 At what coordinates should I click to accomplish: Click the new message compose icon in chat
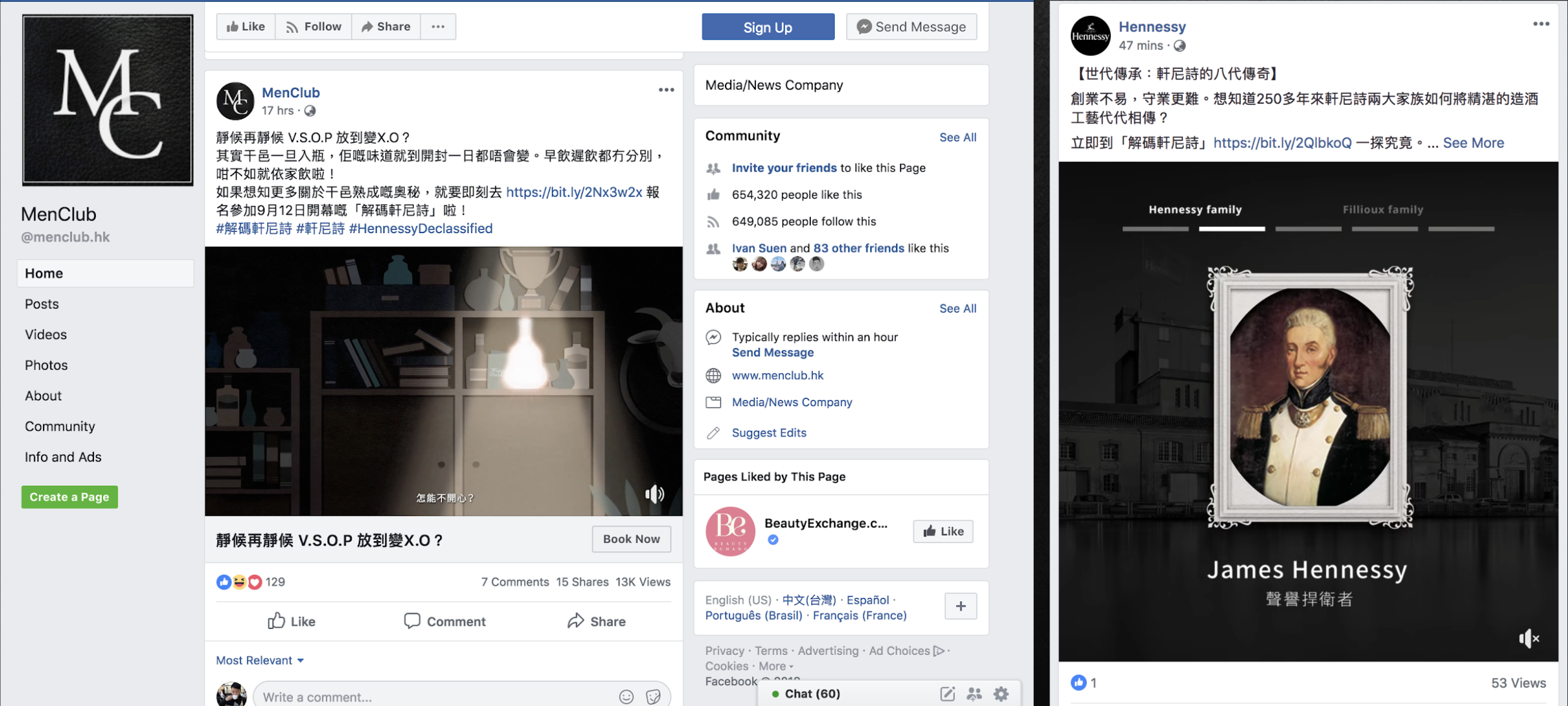point(947,694)
